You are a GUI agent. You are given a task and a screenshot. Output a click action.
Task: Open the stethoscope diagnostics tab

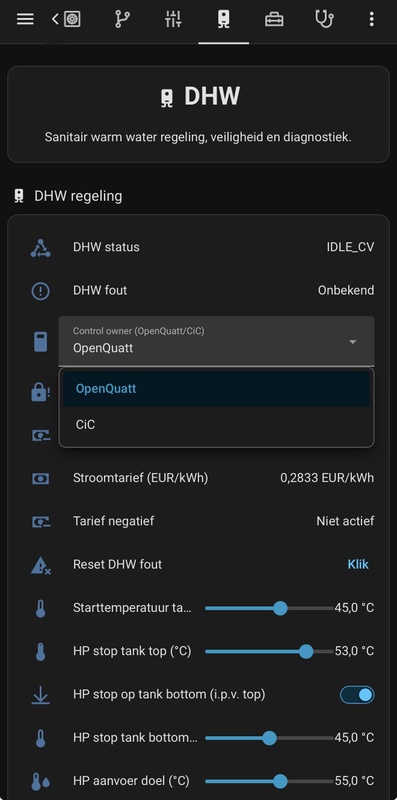click(325, 19)
